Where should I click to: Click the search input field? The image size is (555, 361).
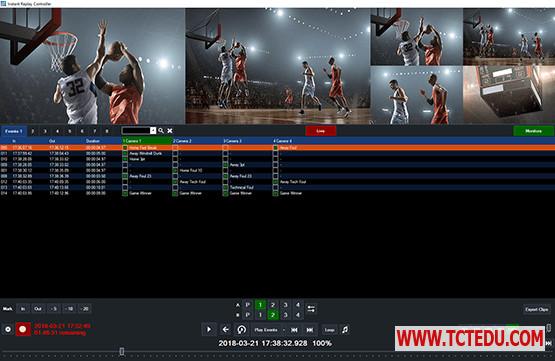[136, 131]
